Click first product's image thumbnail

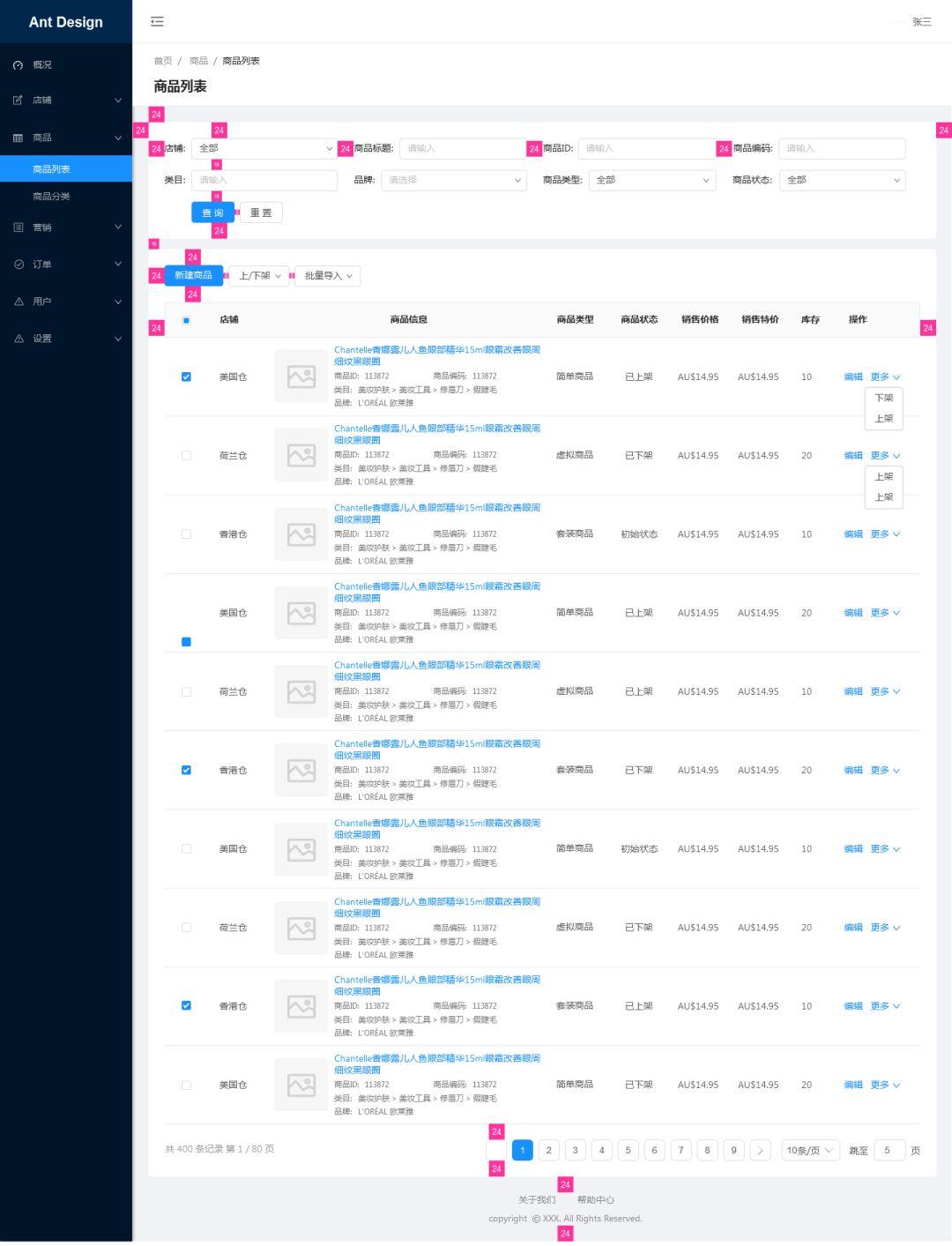pos(301,377)
